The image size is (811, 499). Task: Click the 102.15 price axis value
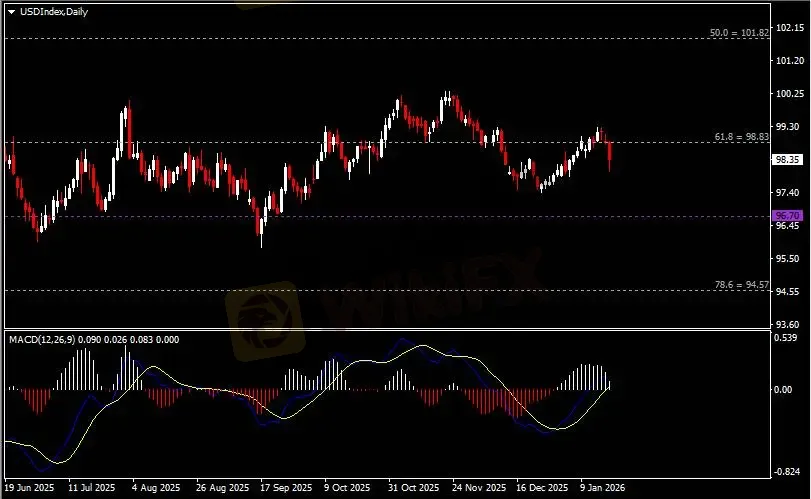(x=790, y=28)
